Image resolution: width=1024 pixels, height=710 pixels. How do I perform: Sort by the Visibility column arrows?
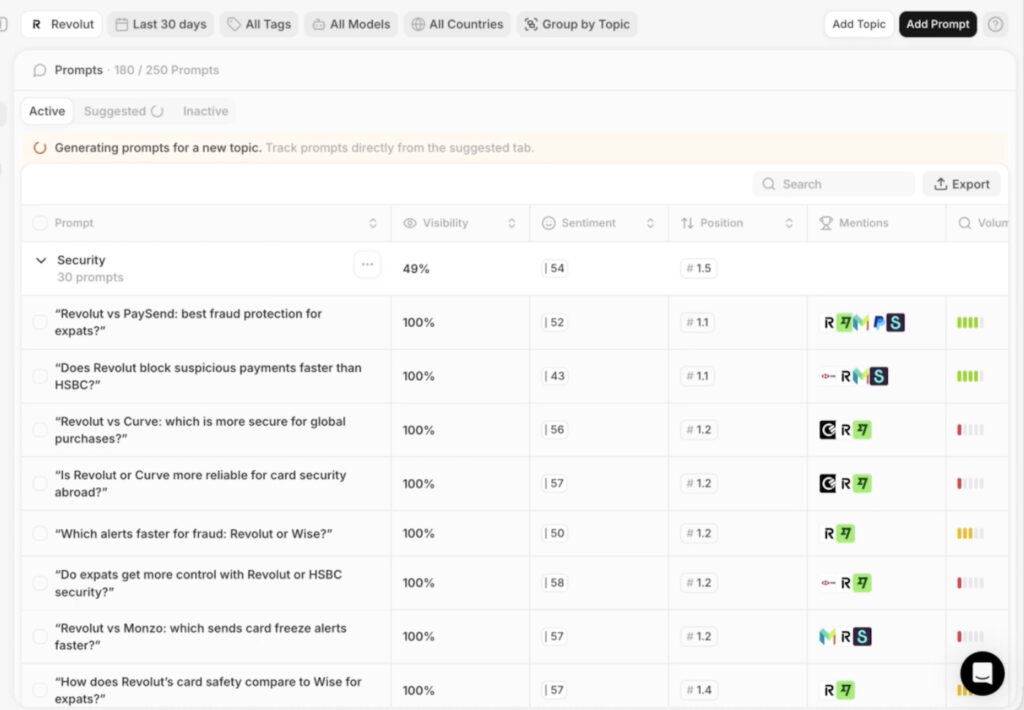point(511,223)
